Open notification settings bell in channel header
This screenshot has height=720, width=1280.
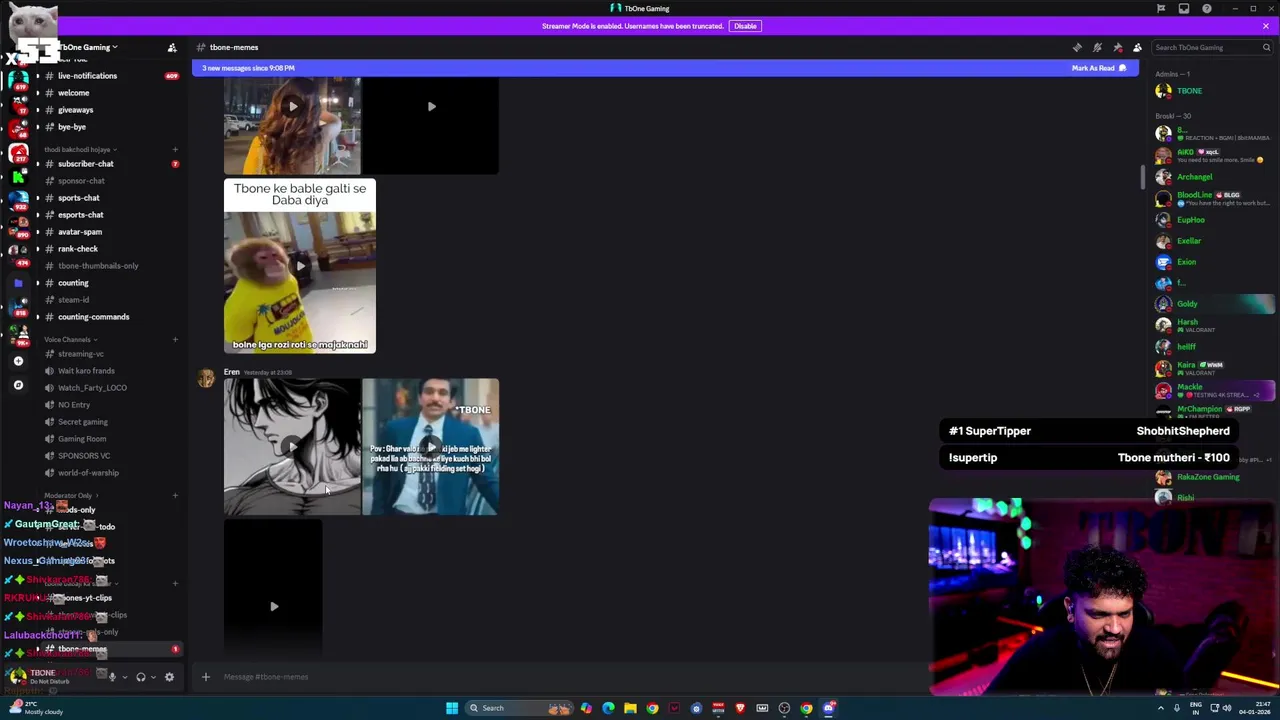click(x=1097, y=47)
